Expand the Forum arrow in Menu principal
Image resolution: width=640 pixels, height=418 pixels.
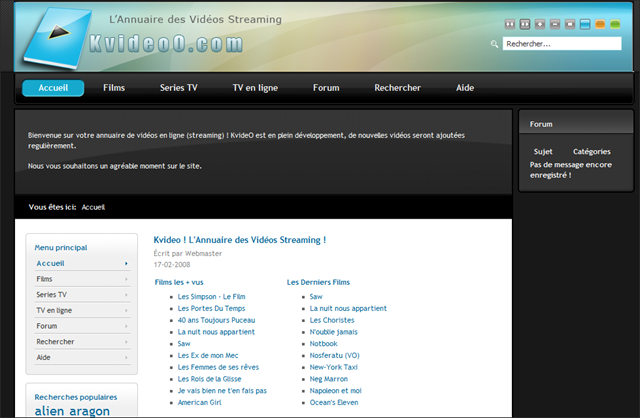coord(126,326)
